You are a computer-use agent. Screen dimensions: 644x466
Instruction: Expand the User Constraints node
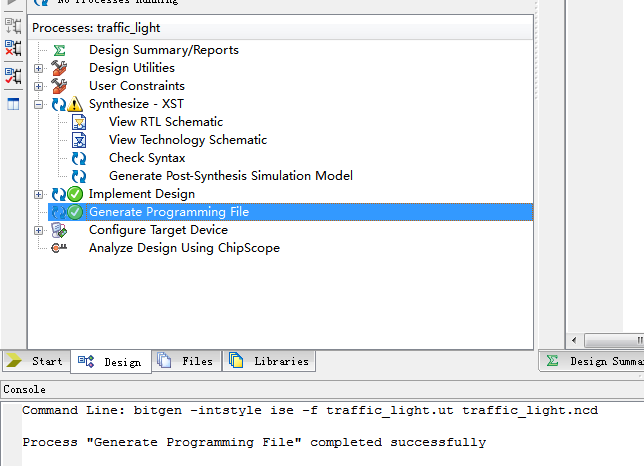39,86
